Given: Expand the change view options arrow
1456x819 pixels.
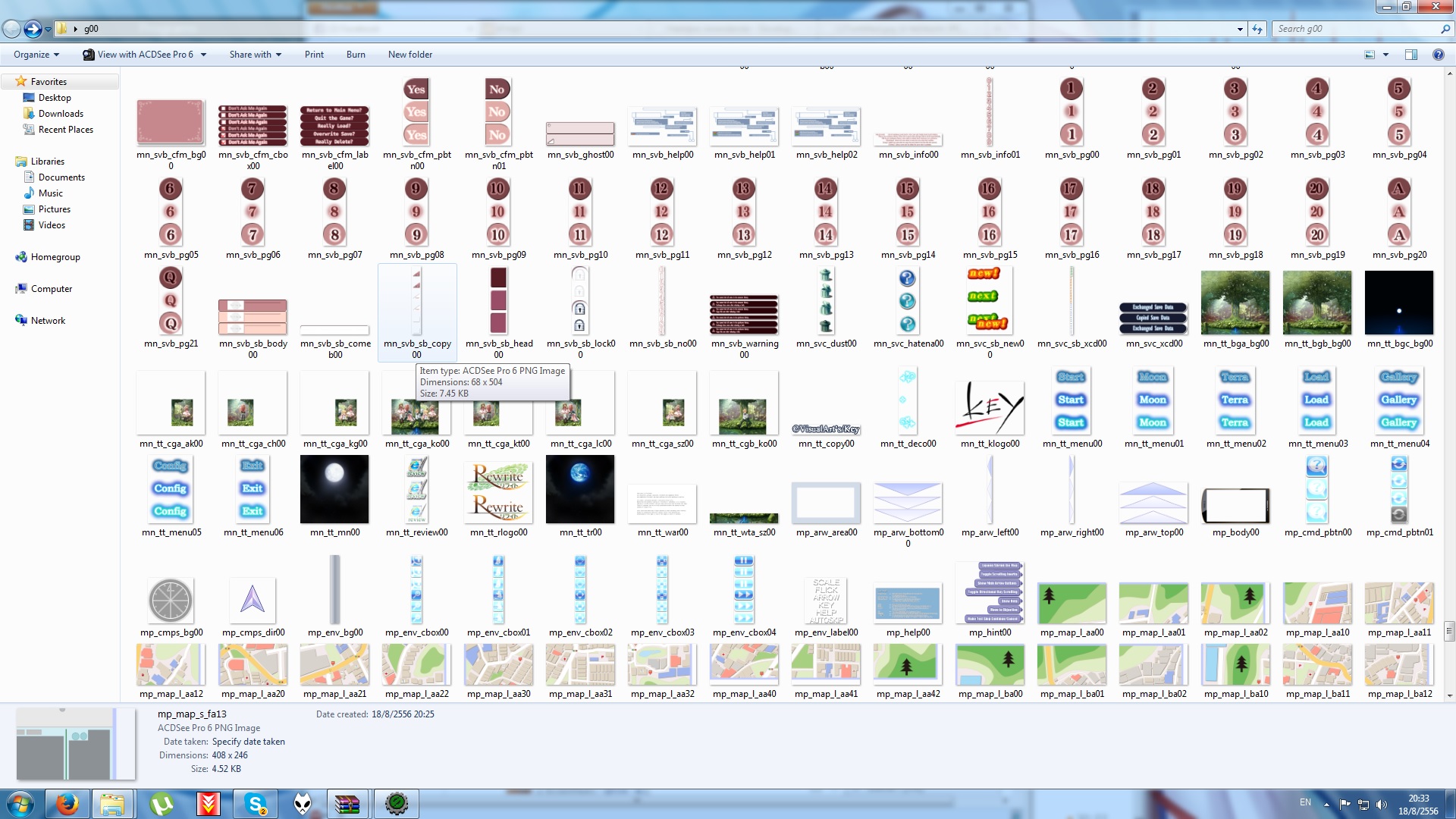Looking at the screenshot, I should click(x=1385, y=55).
